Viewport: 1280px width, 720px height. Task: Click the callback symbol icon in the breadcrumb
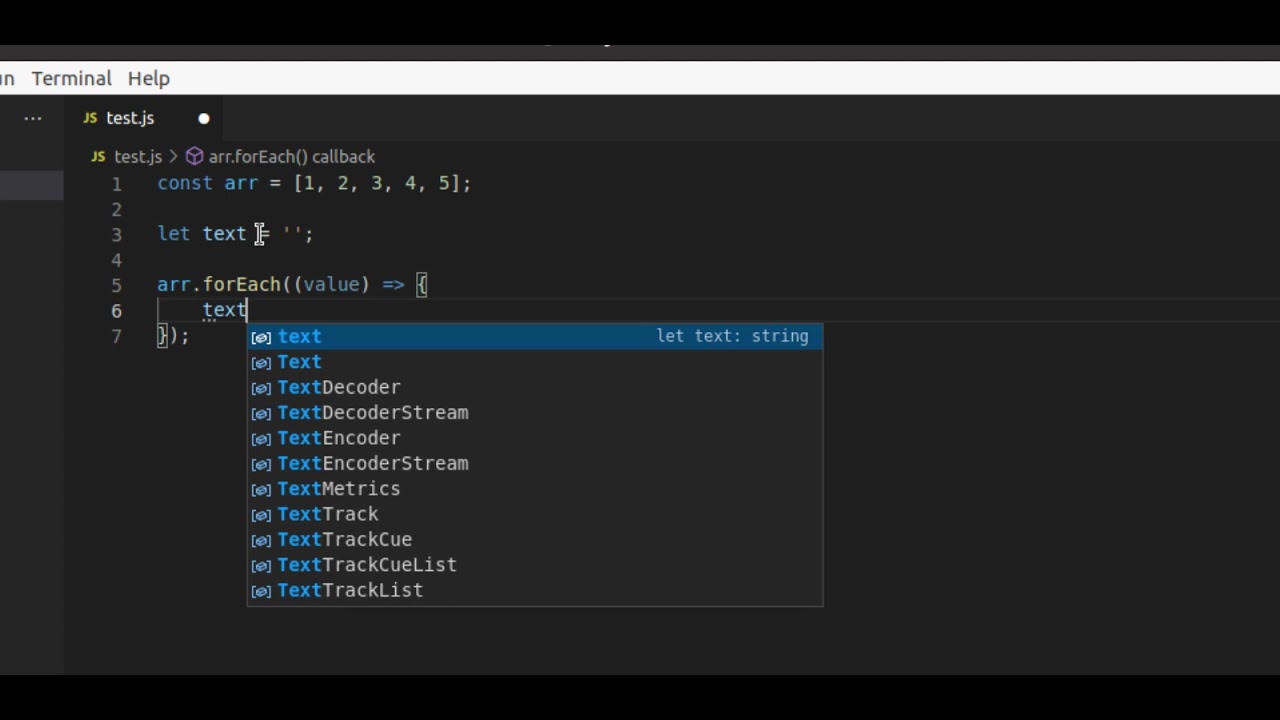point(195,157)
